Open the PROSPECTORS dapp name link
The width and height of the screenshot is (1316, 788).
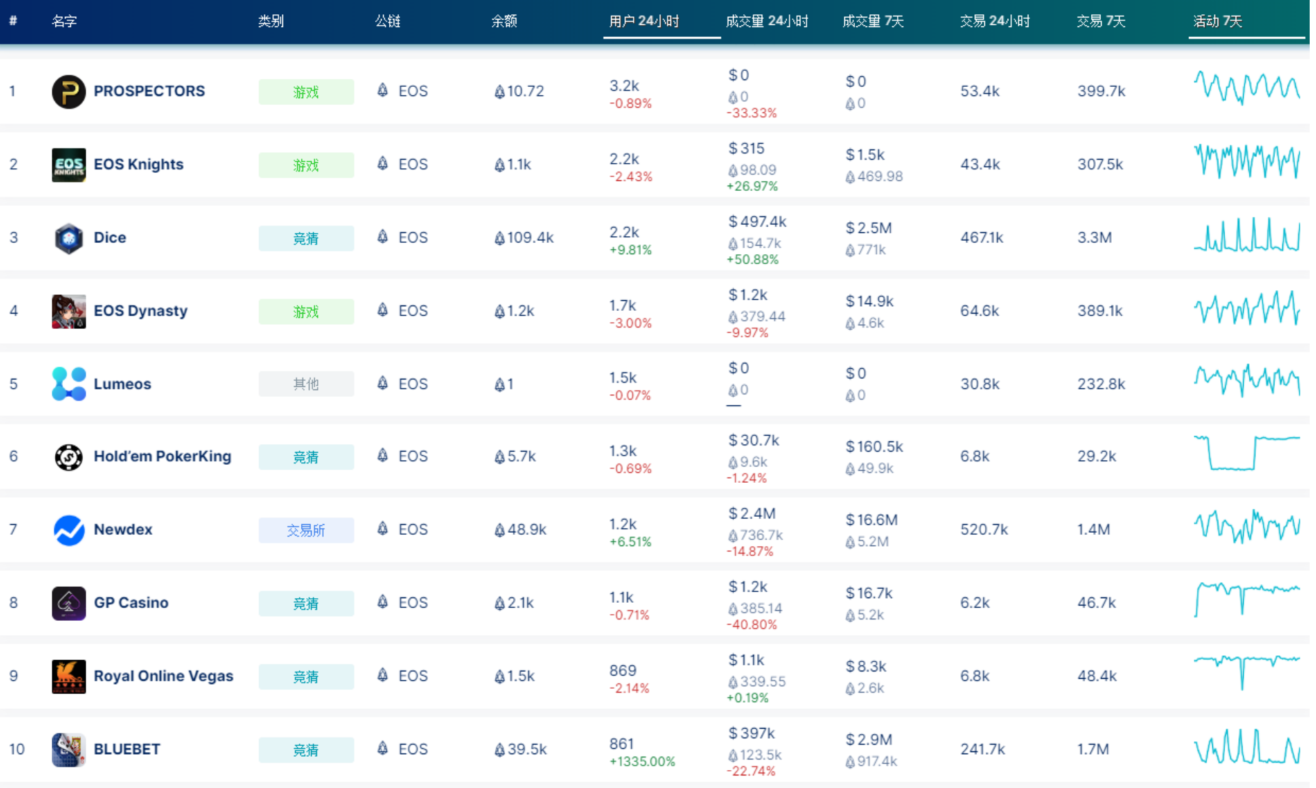149,91
